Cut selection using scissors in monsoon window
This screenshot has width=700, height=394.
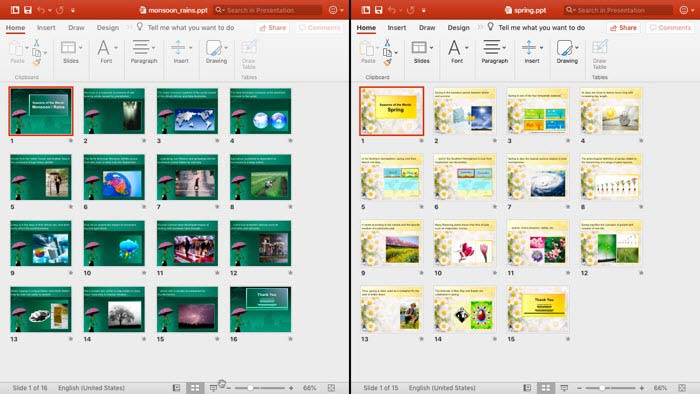(x=37, y=43)
